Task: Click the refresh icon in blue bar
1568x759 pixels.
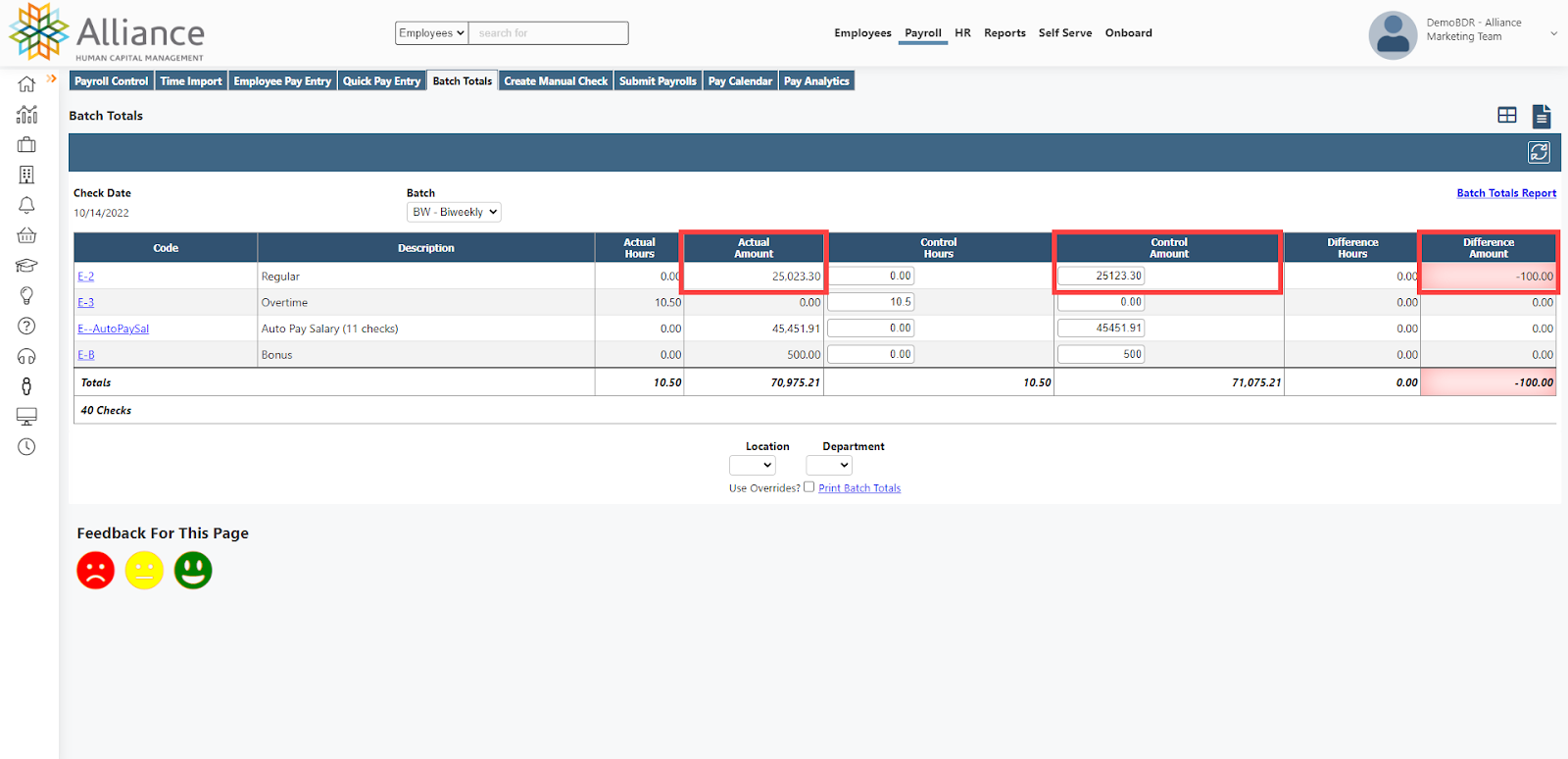Action: (x=1539, y=152)
